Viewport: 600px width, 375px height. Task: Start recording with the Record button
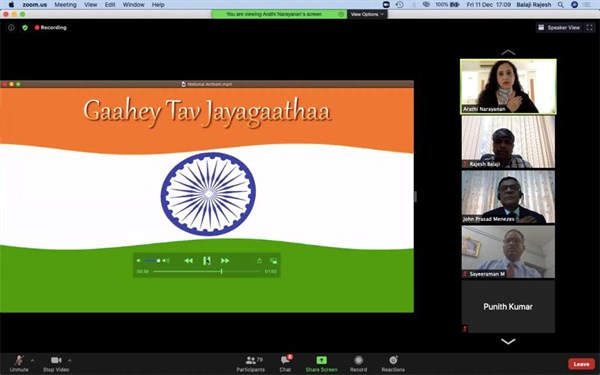359,364
